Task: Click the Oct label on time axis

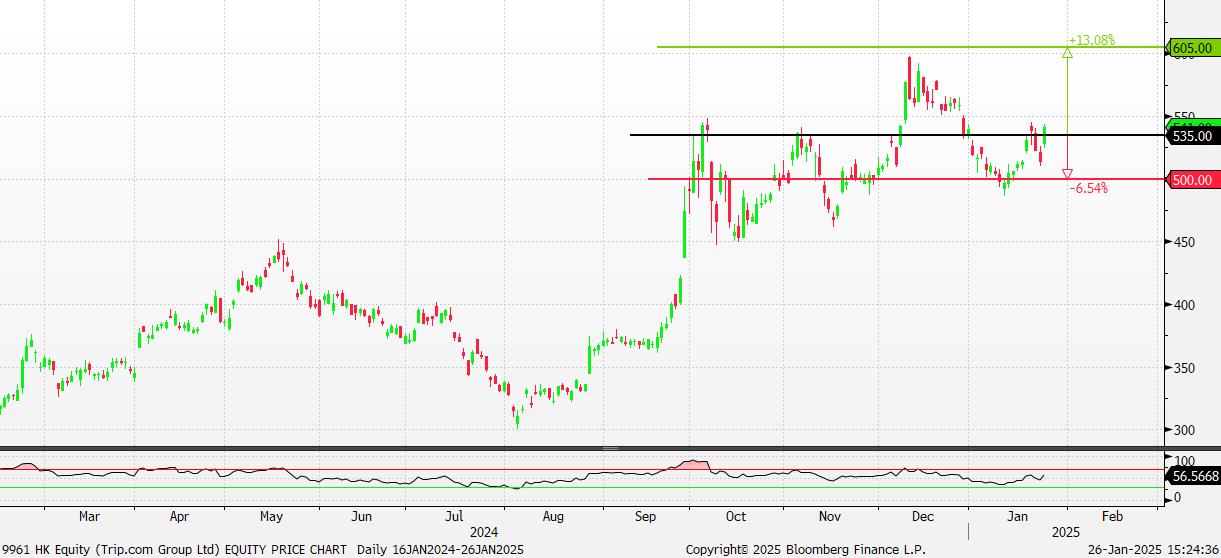Action: (736, 517)
